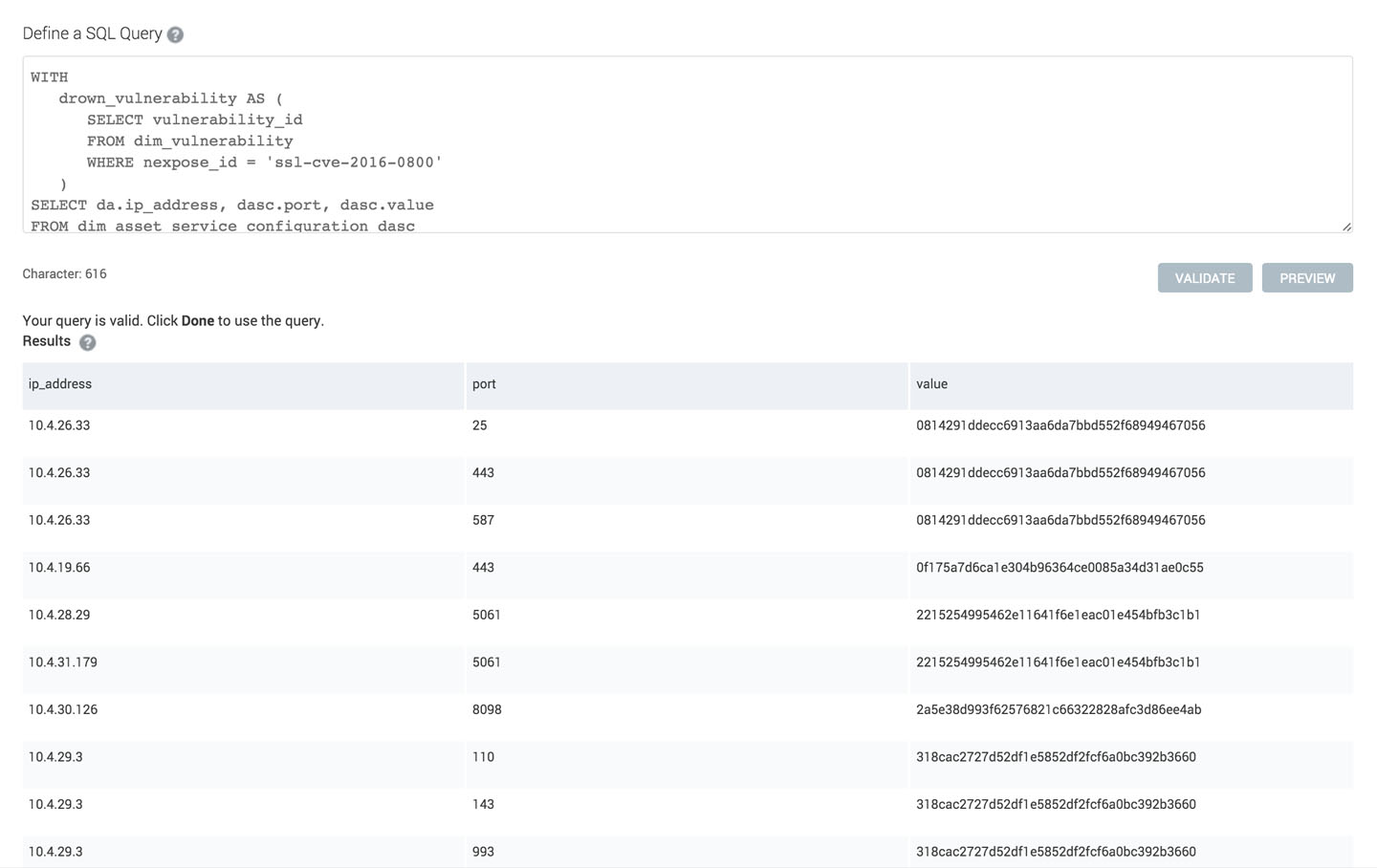Place cursor on the WHERE nexpose_id line
The height and width of the screenshot is (868, 1377).
click(x=264, y=163)
